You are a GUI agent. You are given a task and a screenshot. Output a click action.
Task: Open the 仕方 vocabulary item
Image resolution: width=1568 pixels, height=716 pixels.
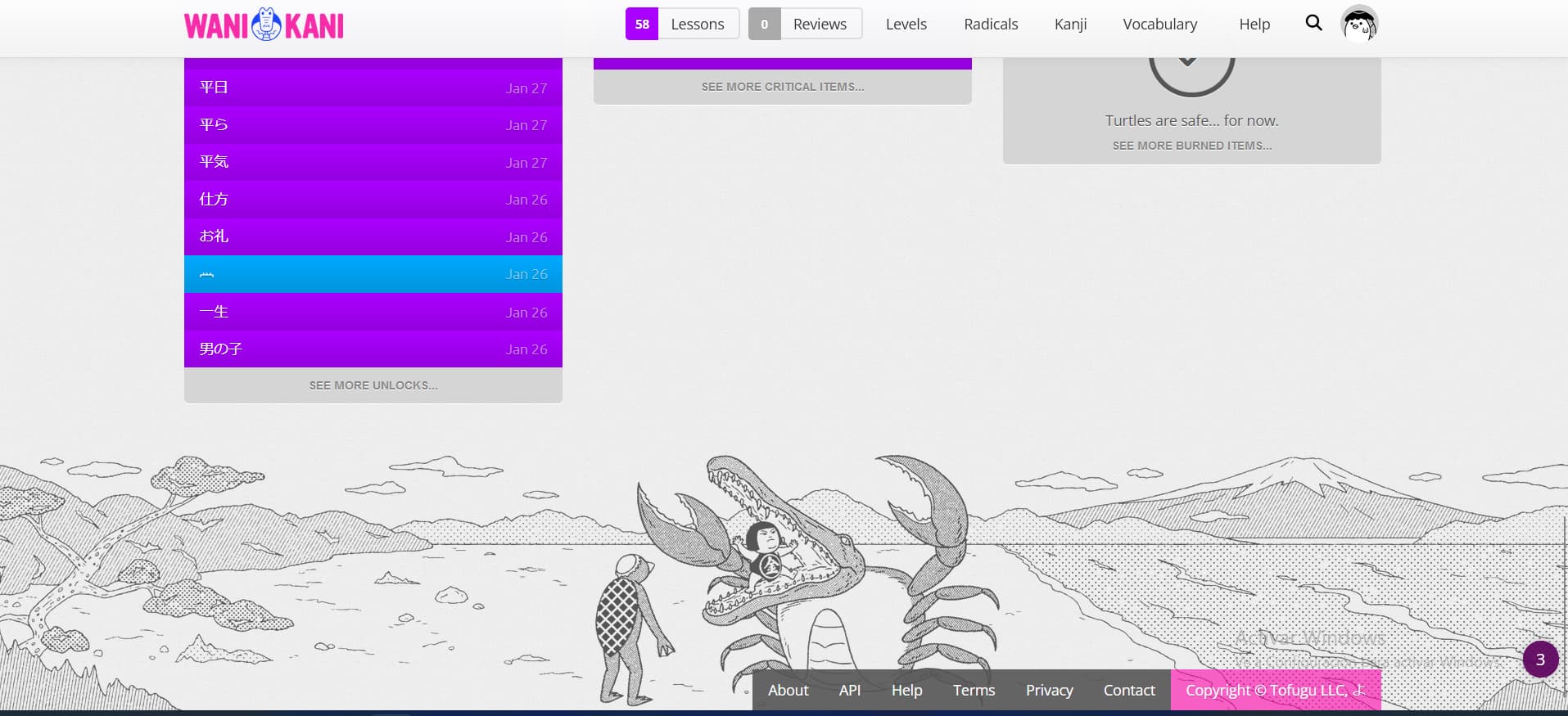click(373, 200)
